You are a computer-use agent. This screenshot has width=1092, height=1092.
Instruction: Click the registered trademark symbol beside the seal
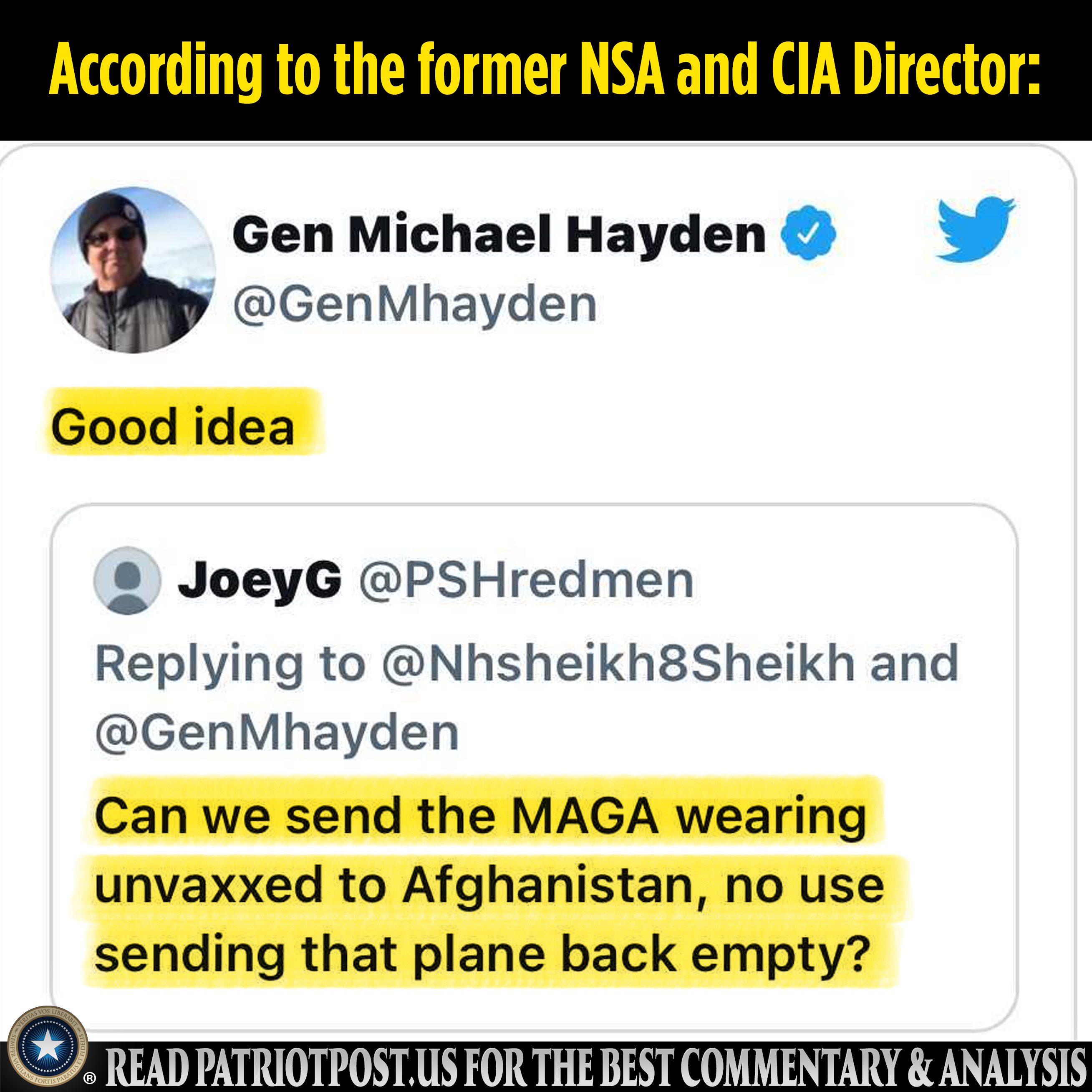tap(90, 1078)
